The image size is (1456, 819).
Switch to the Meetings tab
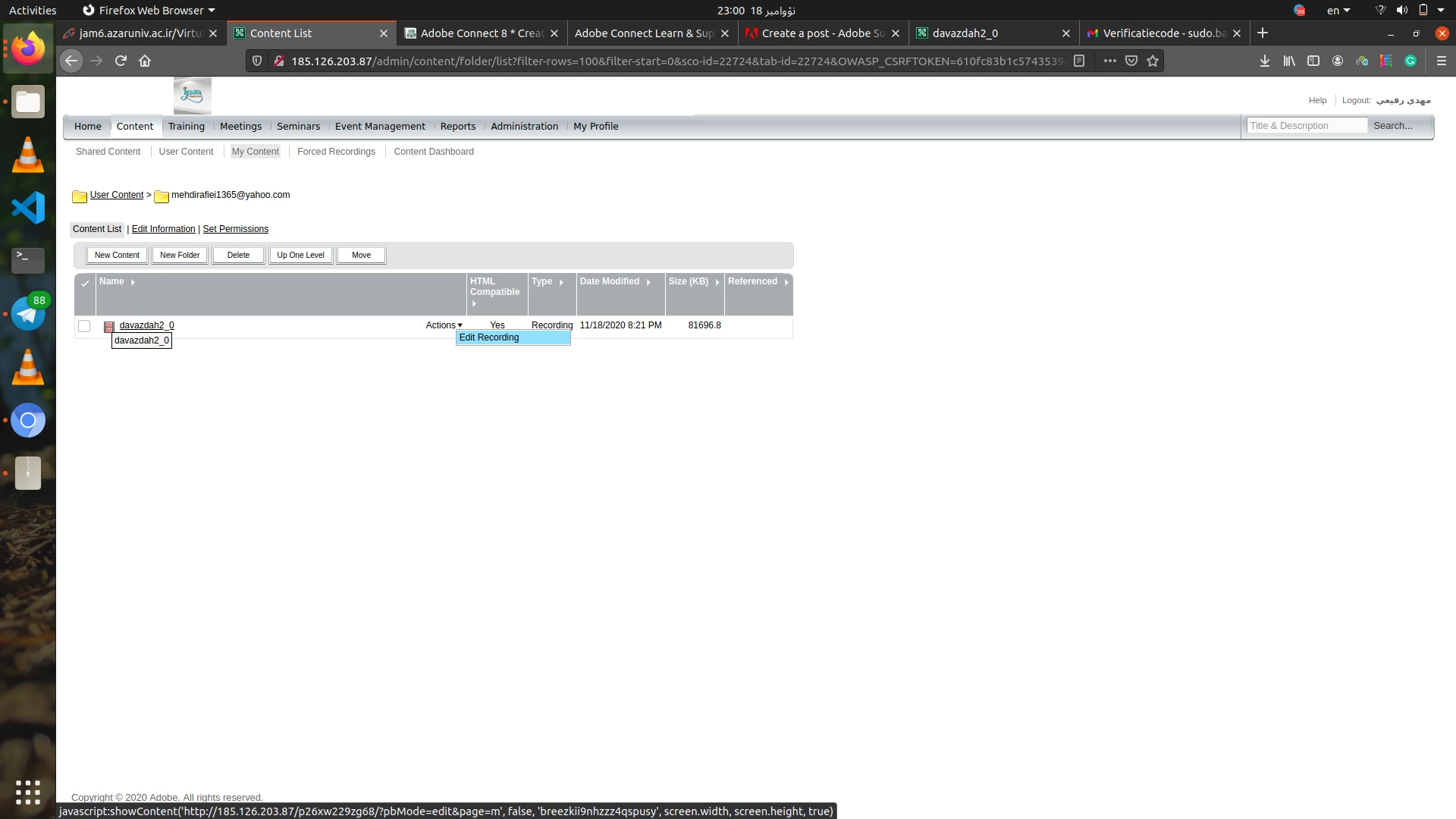(x=240, y=127)
